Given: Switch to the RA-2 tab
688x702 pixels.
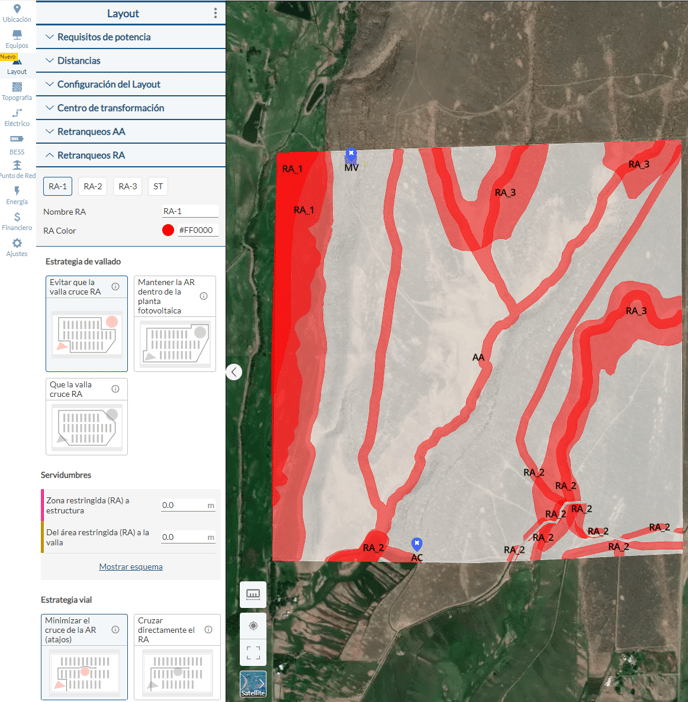Looking at the screenshot, I should [92, 186].
